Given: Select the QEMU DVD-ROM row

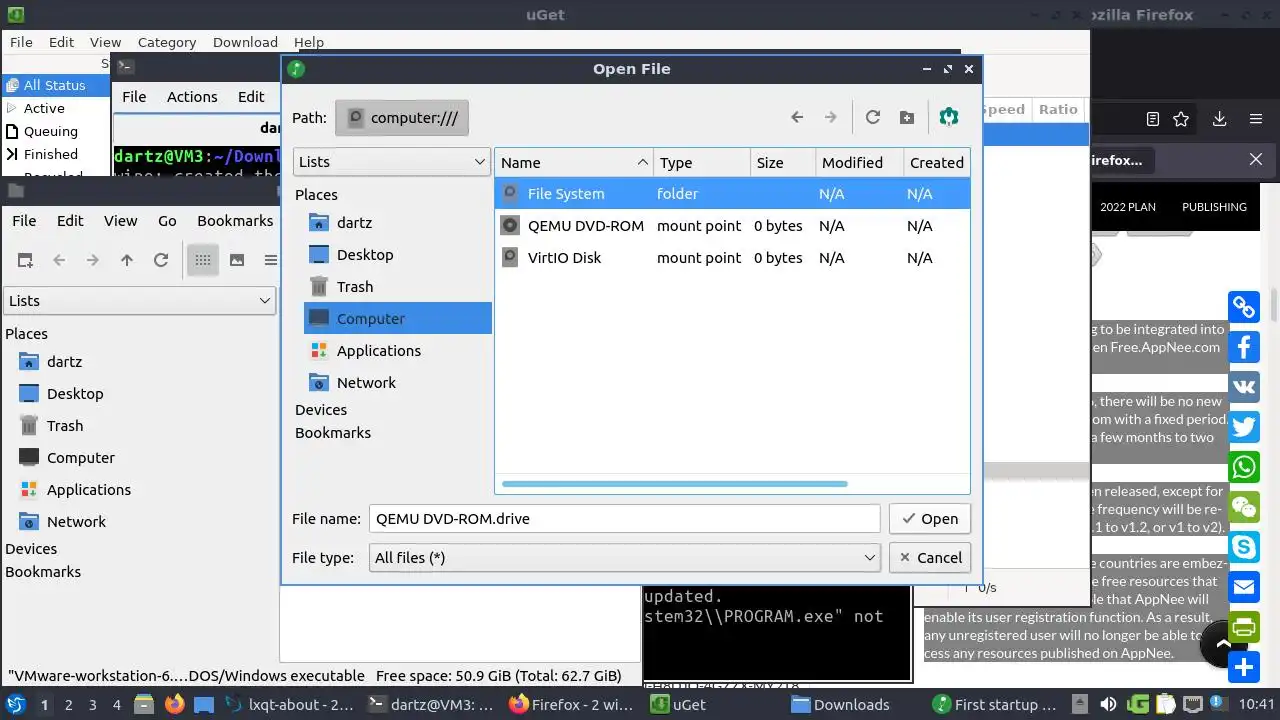Looking at the screenshot, I should pyautogui.click(x=732, y=225).
